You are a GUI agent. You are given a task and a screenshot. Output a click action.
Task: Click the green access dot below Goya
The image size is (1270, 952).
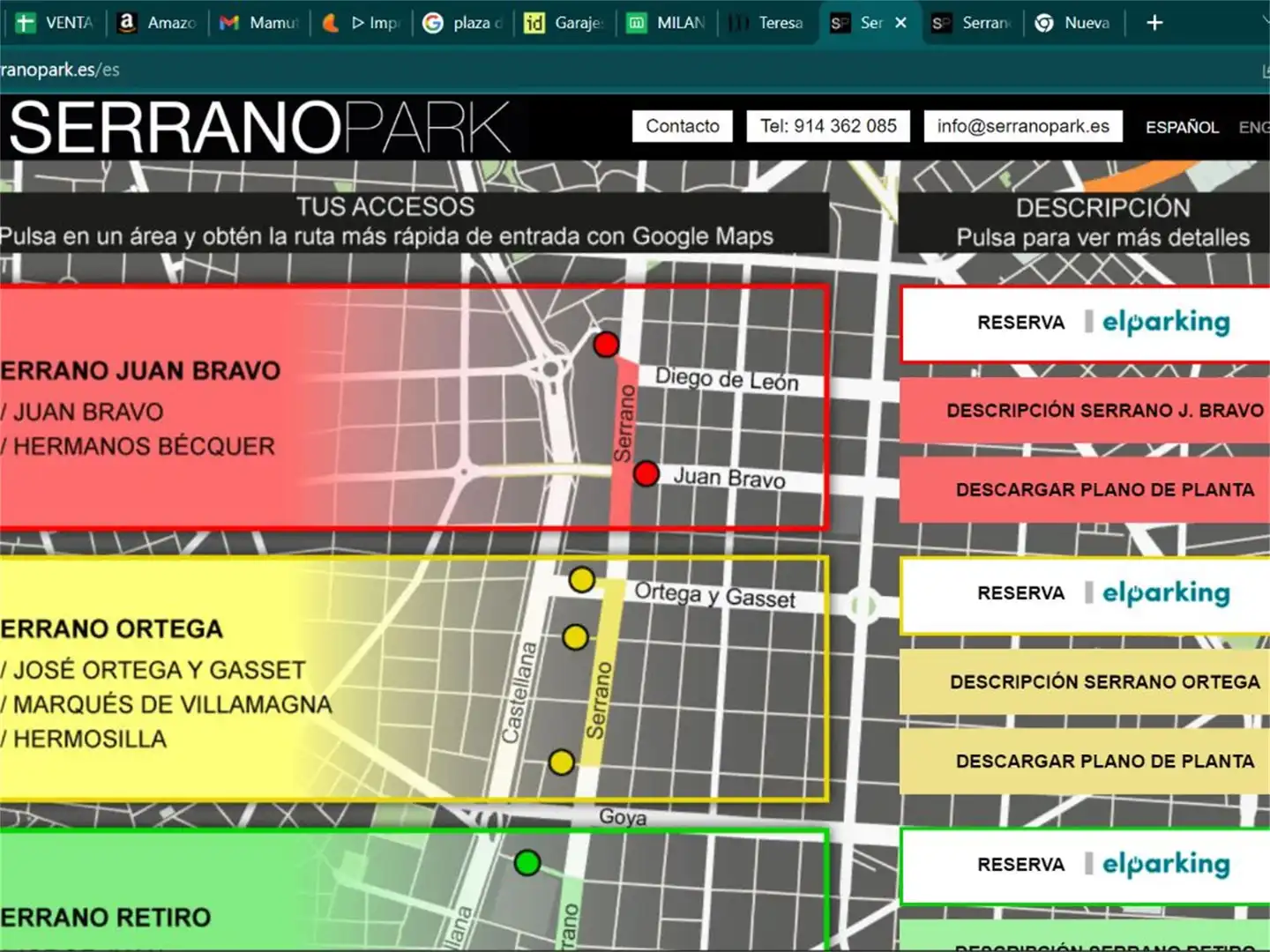pos(527,862)
